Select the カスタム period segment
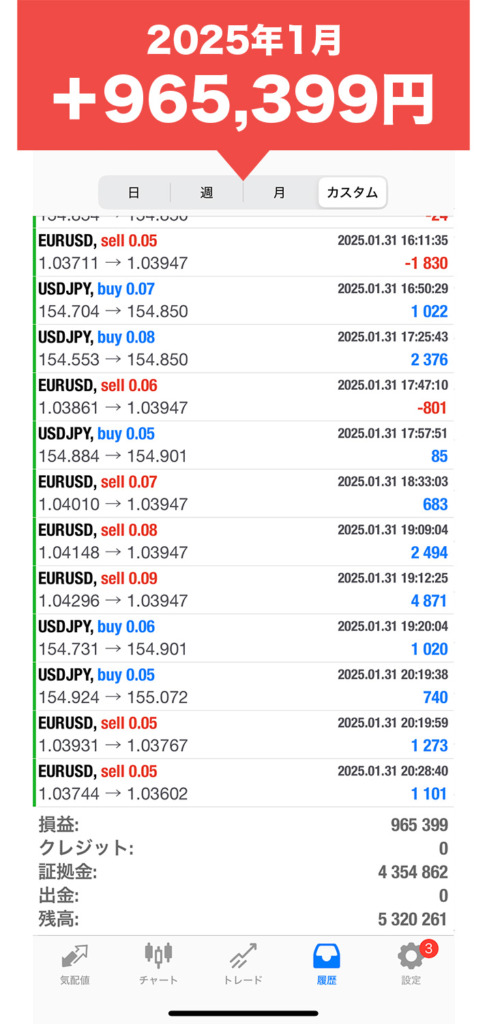Viewport: 487px width, 1024px height. [x=352, y=193]
